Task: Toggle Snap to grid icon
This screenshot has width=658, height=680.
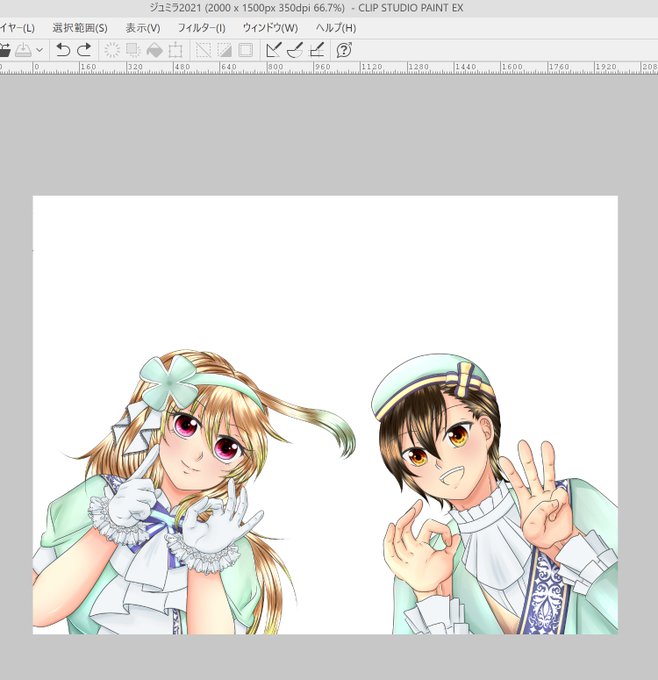Action: 317,50
